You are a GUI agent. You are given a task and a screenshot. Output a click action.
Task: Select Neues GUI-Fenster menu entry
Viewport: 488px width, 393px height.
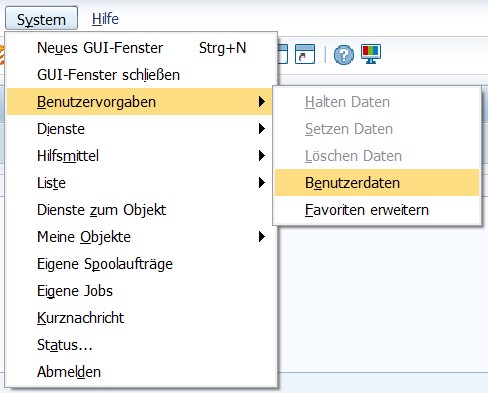click(x=142, y=48)
